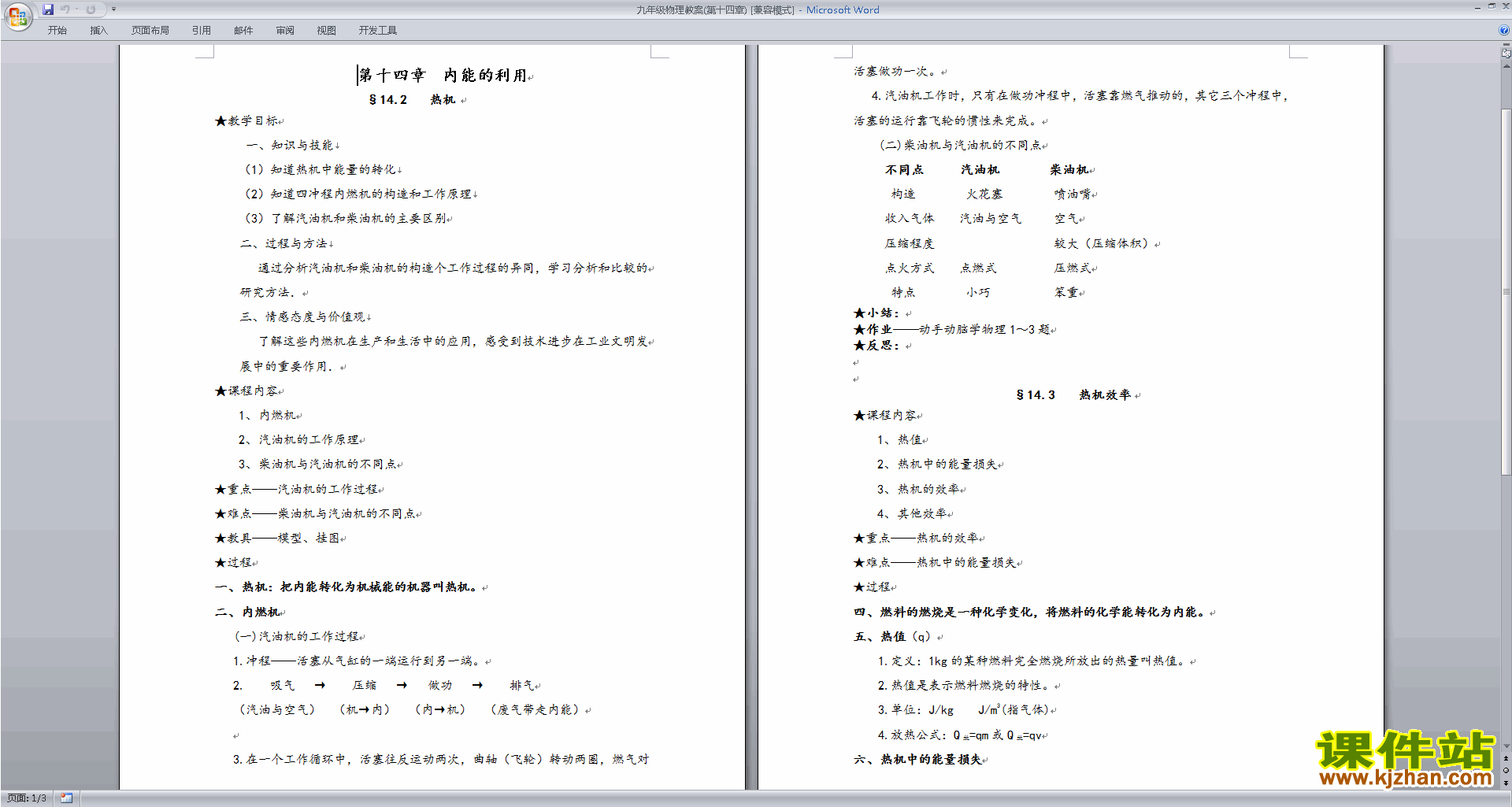Click the Redo/Repeat icon
The width and height of the screenshot is (1512, 807).
(x=91, y=9)
